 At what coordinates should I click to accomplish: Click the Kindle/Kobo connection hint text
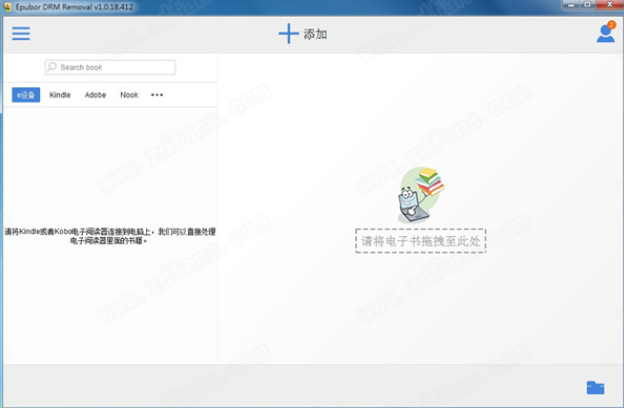coord(109,235)
